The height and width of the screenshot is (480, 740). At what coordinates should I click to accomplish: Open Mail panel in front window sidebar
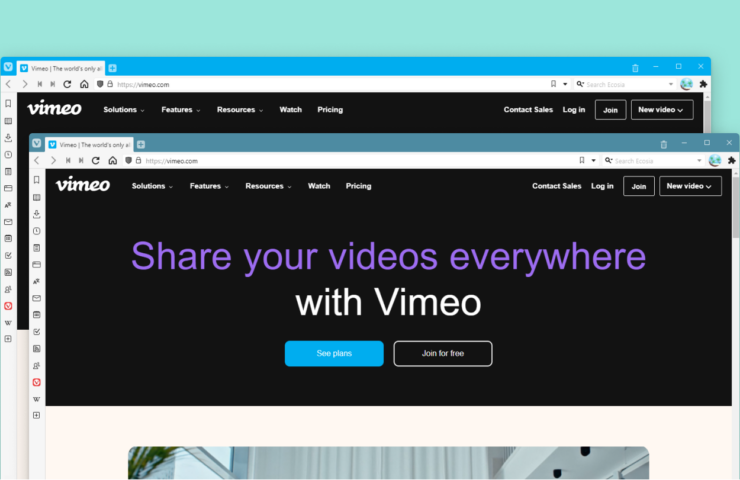[x=37, y=298]
